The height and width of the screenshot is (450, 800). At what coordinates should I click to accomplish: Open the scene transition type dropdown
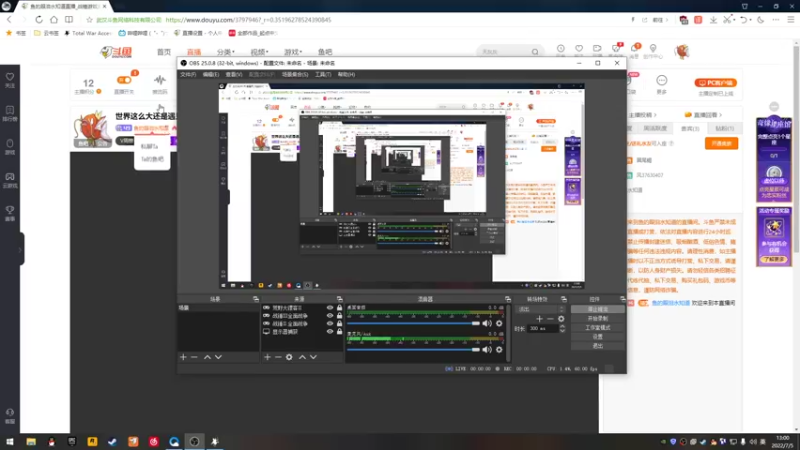[x=541, y=309]
